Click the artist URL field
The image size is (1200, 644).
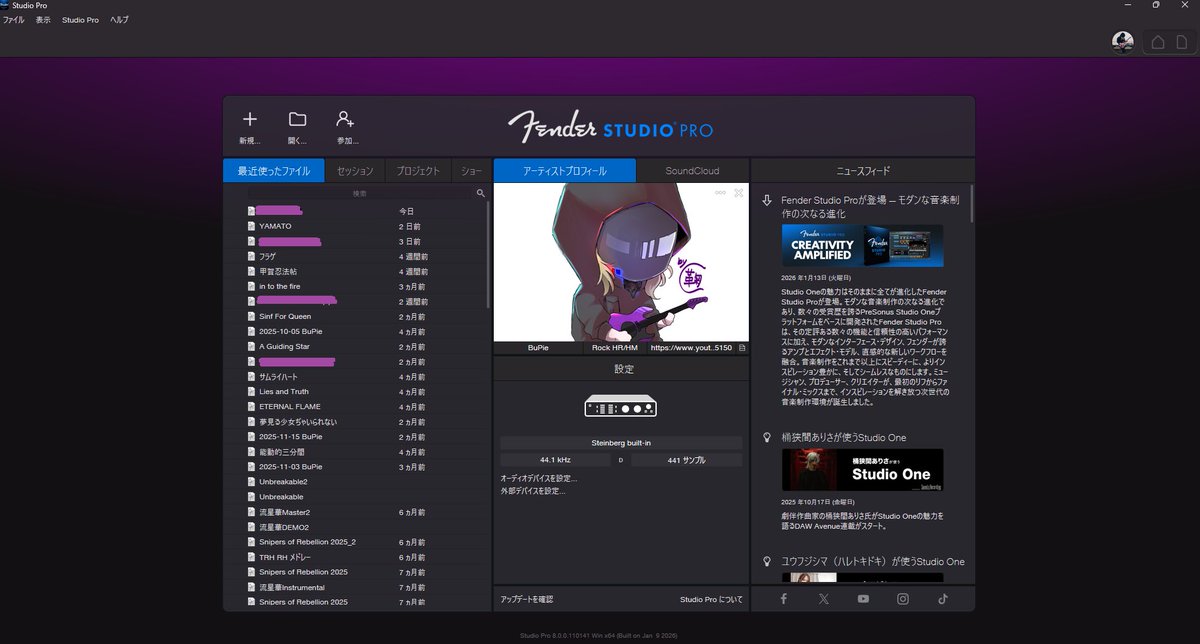(x=691, y=348)
